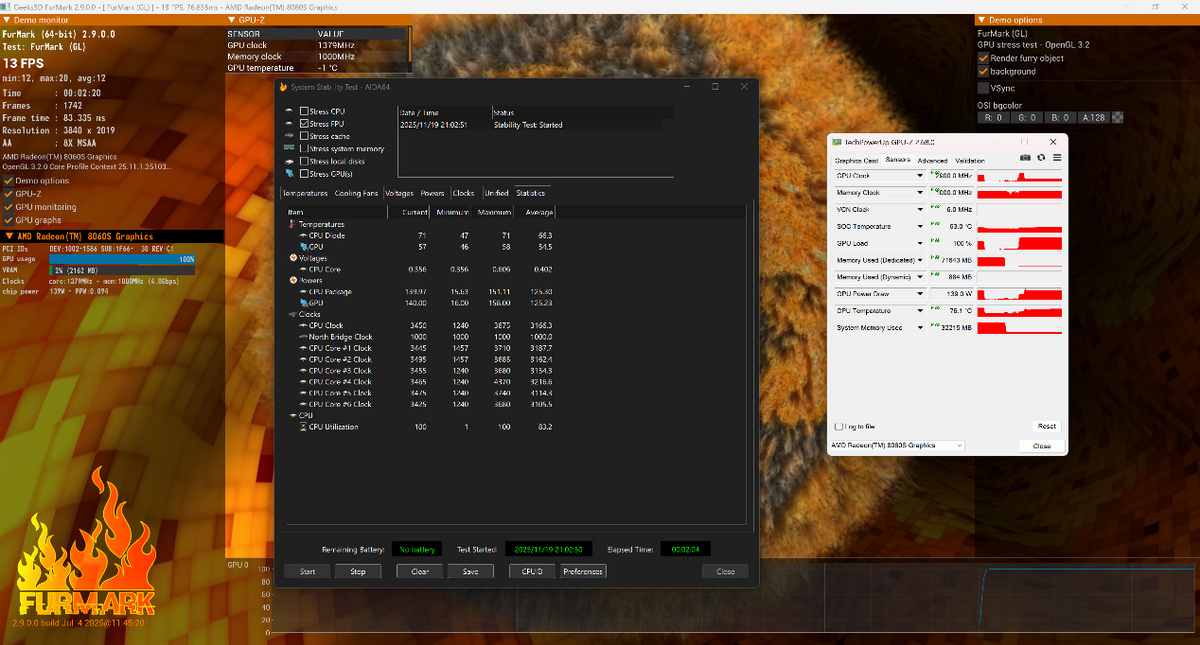Open the GPU Clock sensor dropdown
The image size is (1200, 645).
tap(920, 175)
